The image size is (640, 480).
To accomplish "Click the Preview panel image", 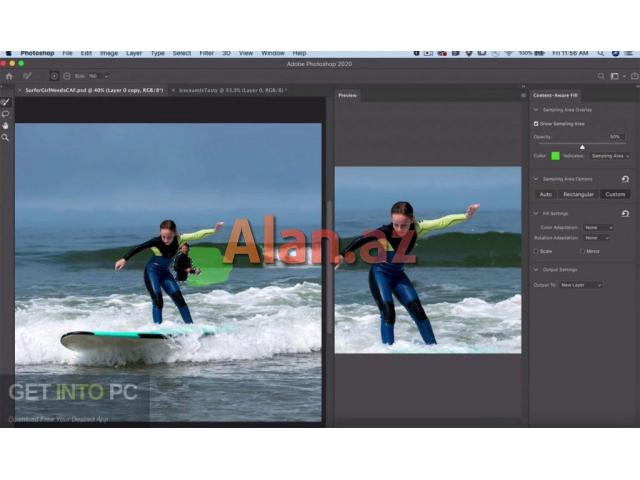I will pyautogui.click(x=428, y=260).
